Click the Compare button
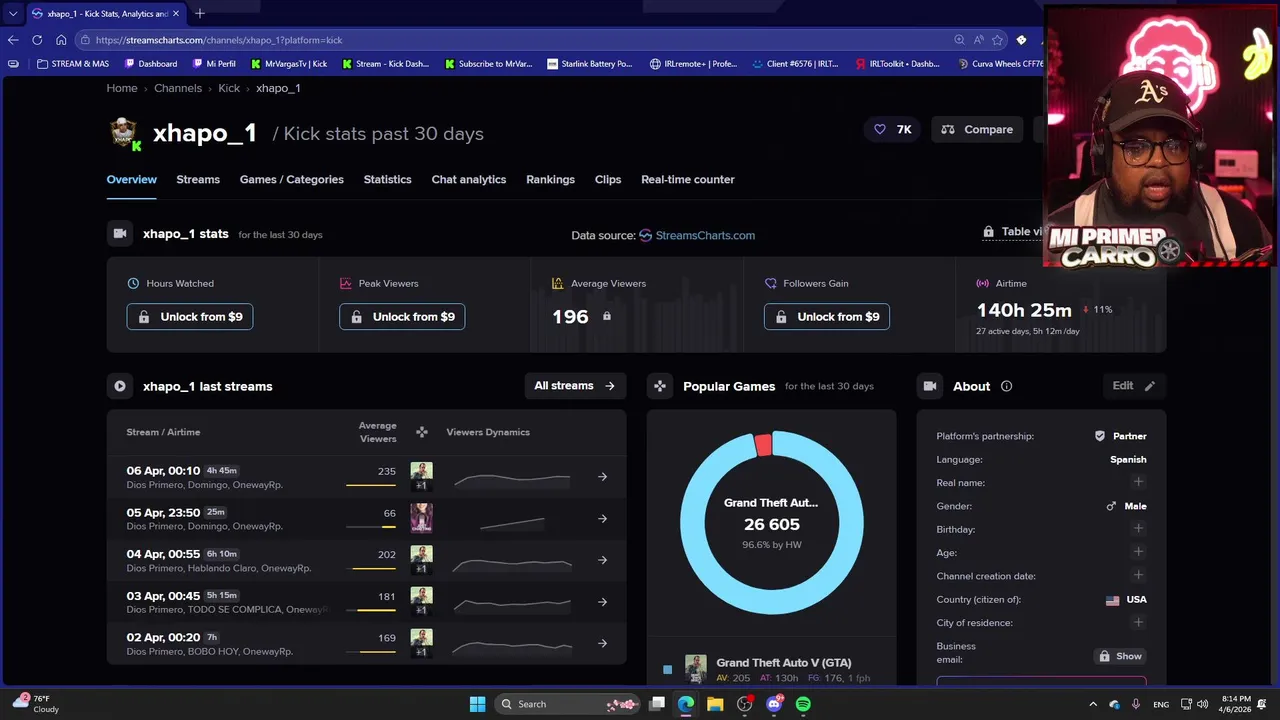The image size is (1280, 720). (x=978, y=129)
